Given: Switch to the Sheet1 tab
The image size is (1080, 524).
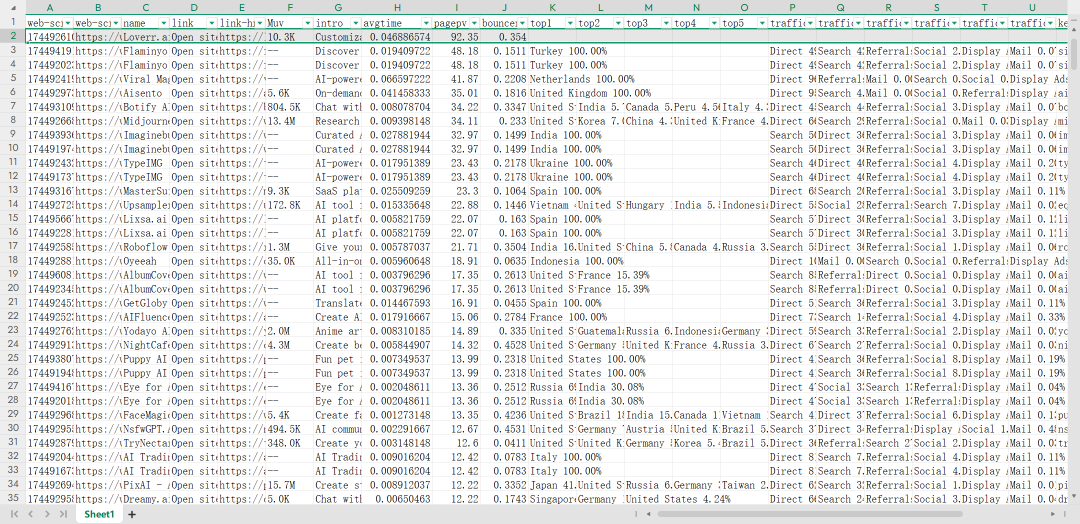Looking at the screenshot, I should (x=99, y=514).
